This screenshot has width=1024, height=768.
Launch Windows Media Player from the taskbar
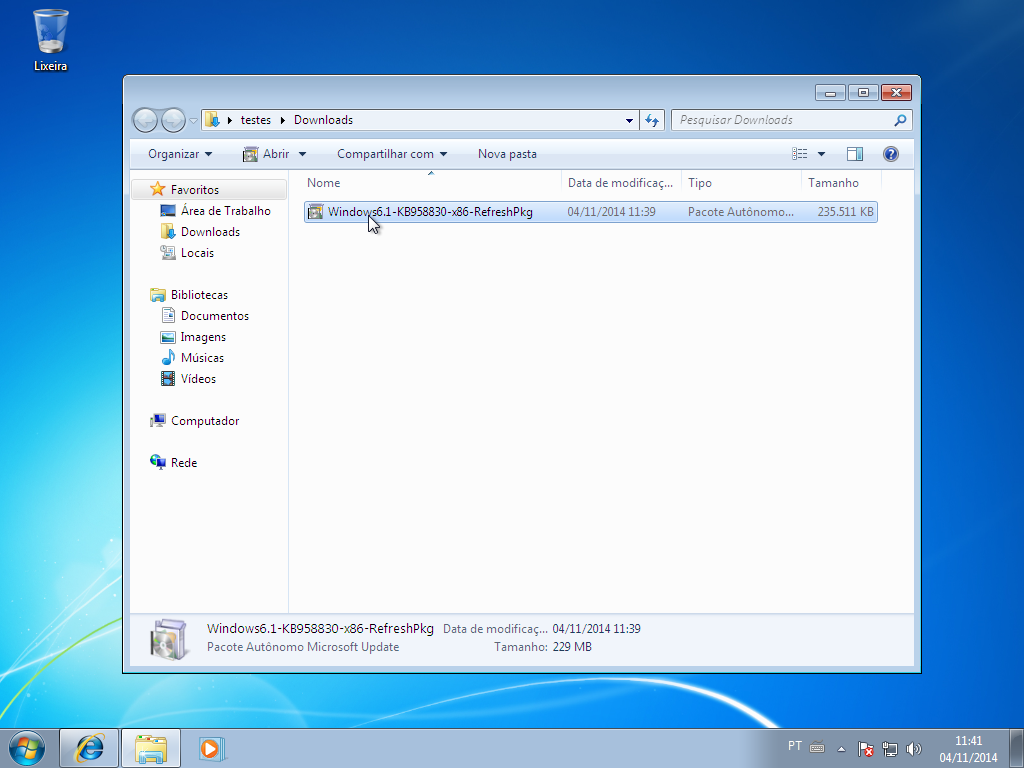click(211, 747)
